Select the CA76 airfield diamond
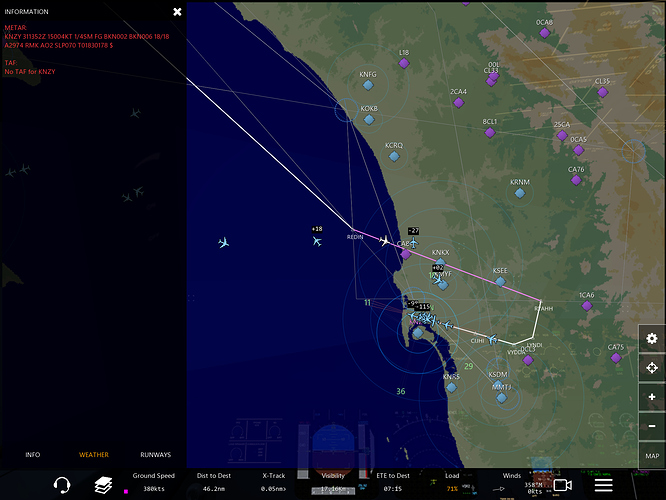This screenshot has width=666, height=500. [x=576, y=180]
